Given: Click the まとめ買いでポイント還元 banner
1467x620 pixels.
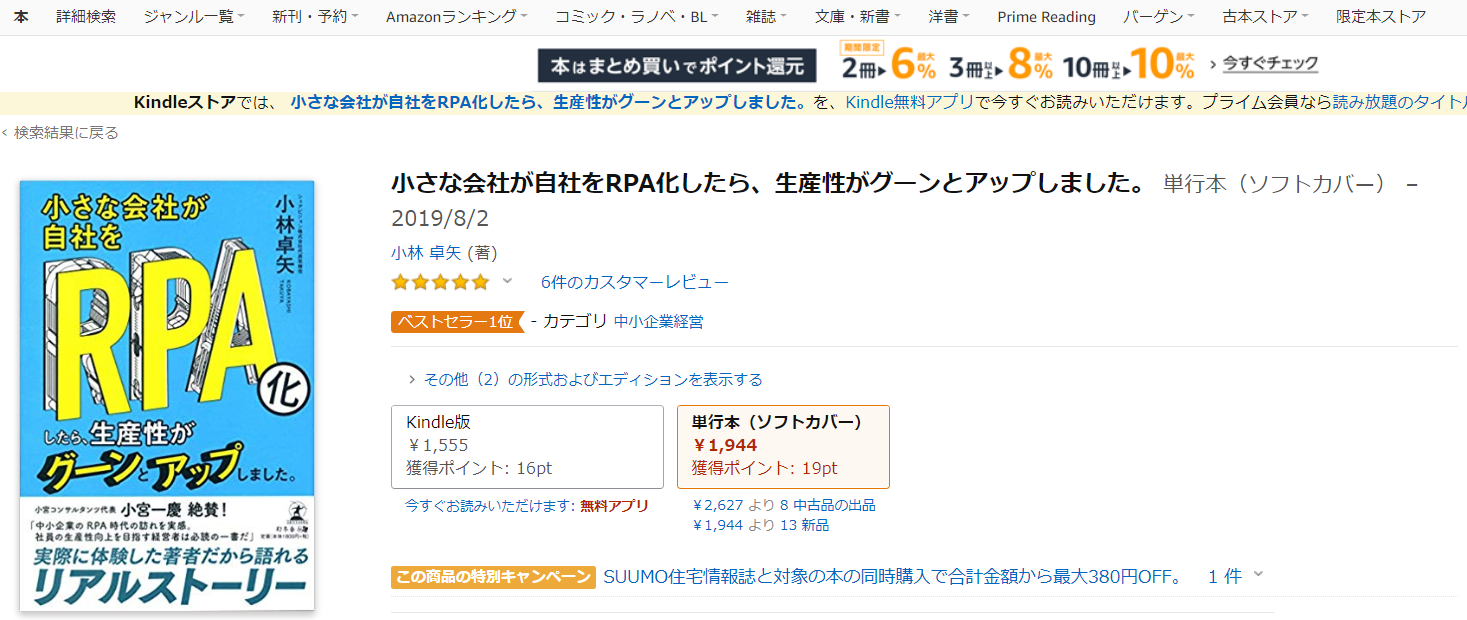Looking at the screenshot, I should click(x=677, y=66).
